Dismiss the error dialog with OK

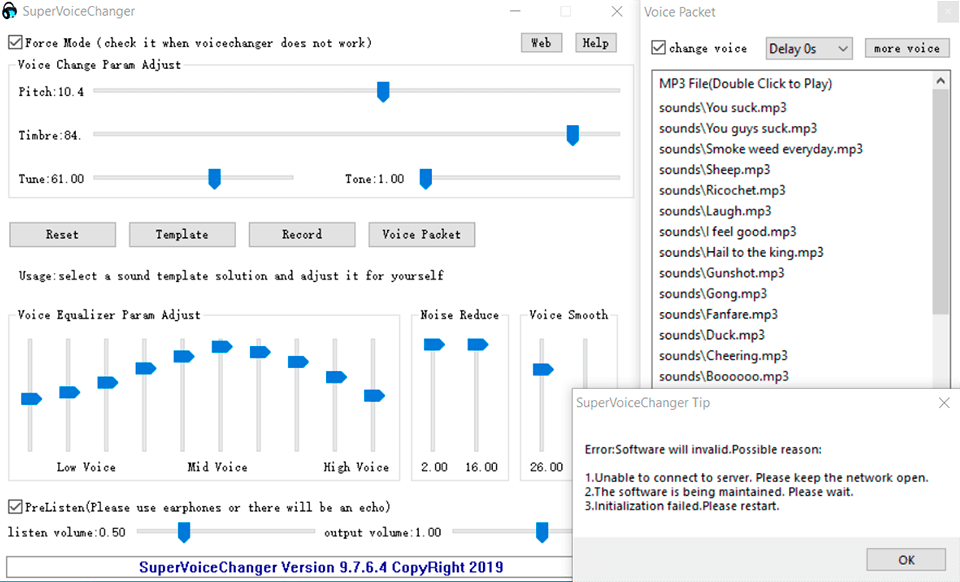coord(906,560)
